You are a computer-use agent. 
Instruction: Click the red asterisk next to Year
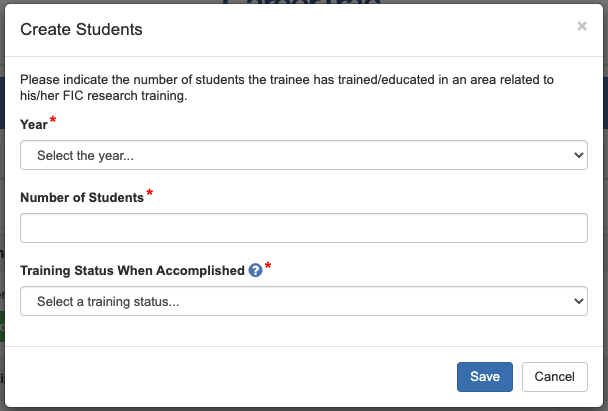pyautogui.click(x=52, y=121)
